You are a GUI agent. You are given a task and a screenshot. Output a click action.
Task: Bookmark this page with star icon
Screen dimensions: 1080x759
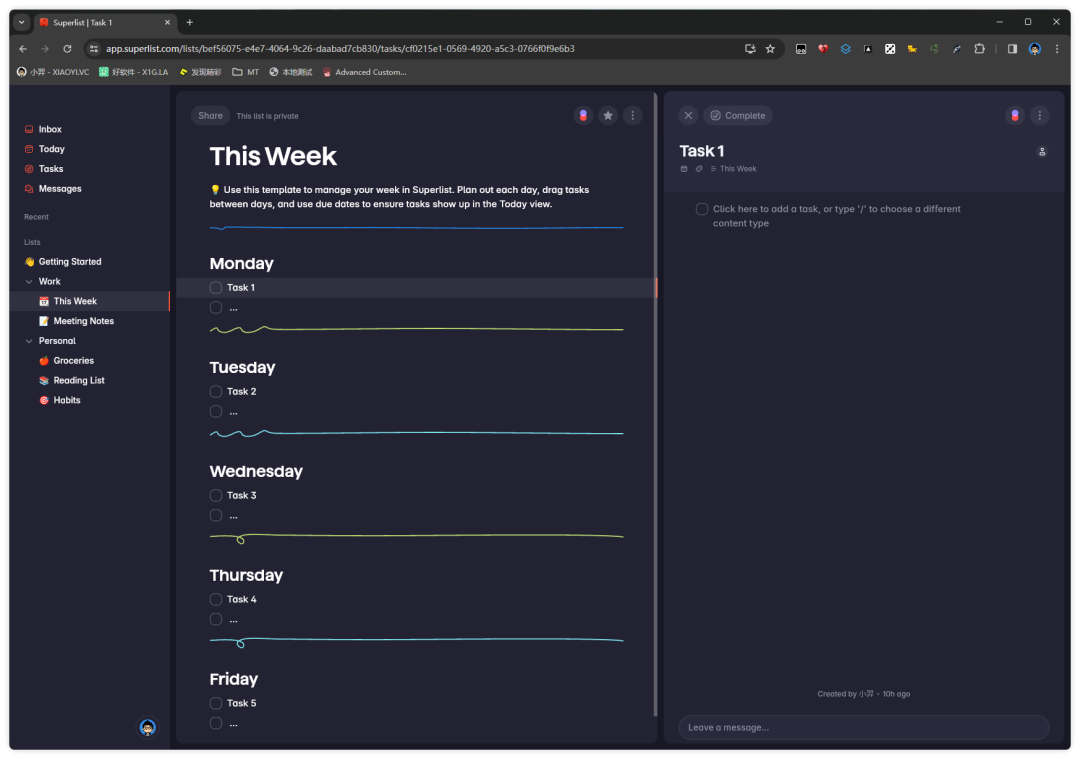point(771,49)
